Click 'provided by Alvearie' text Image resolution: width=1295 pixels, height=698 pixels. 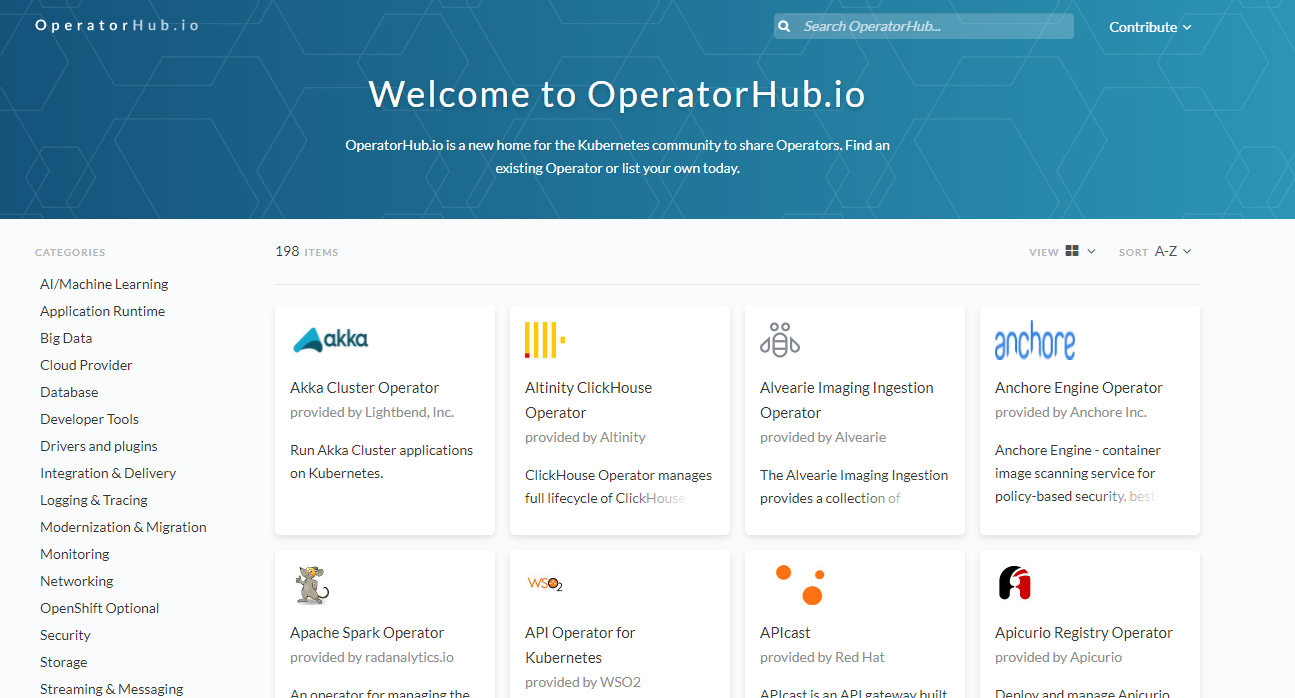tap(823, 437)
